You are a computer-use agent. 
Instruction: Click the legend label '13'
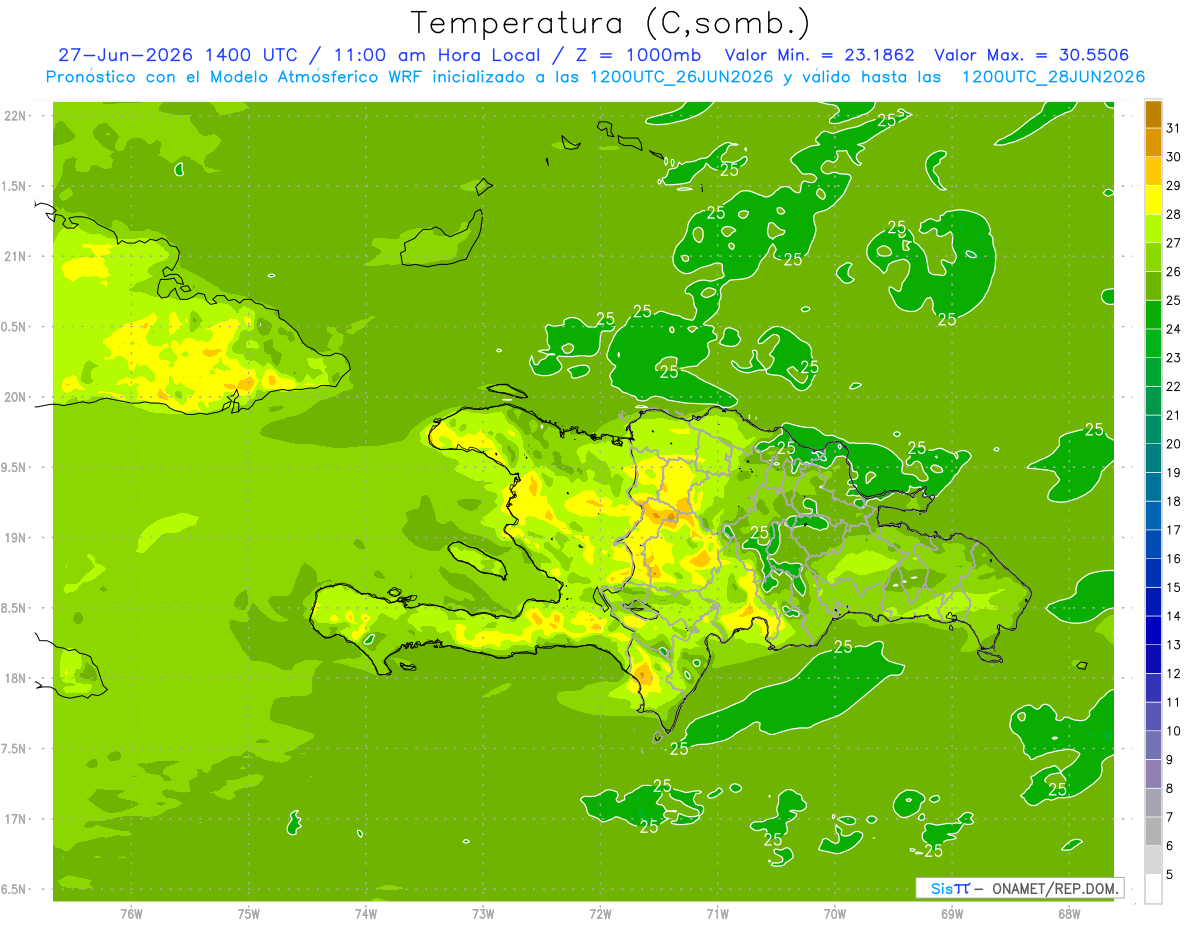1174,645
